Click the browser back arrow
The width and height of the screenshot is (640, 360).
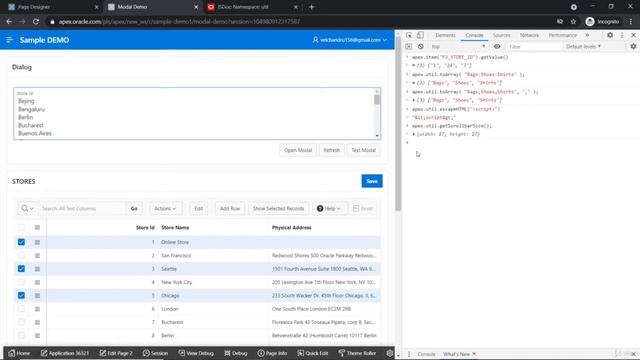[9, 22]
